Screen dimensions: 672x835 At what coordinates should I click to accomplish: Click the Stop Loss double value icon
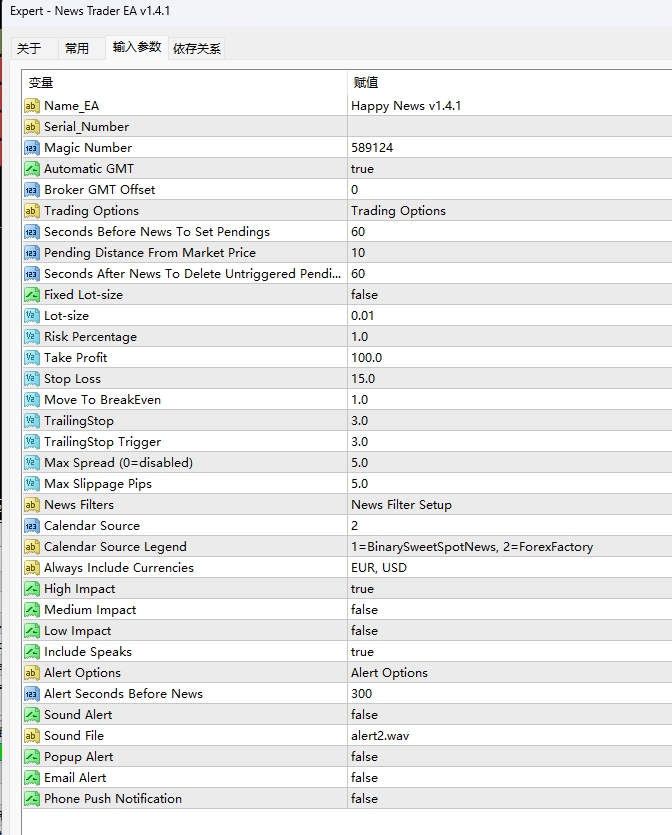pyautogui.click(x=31, y=378)
